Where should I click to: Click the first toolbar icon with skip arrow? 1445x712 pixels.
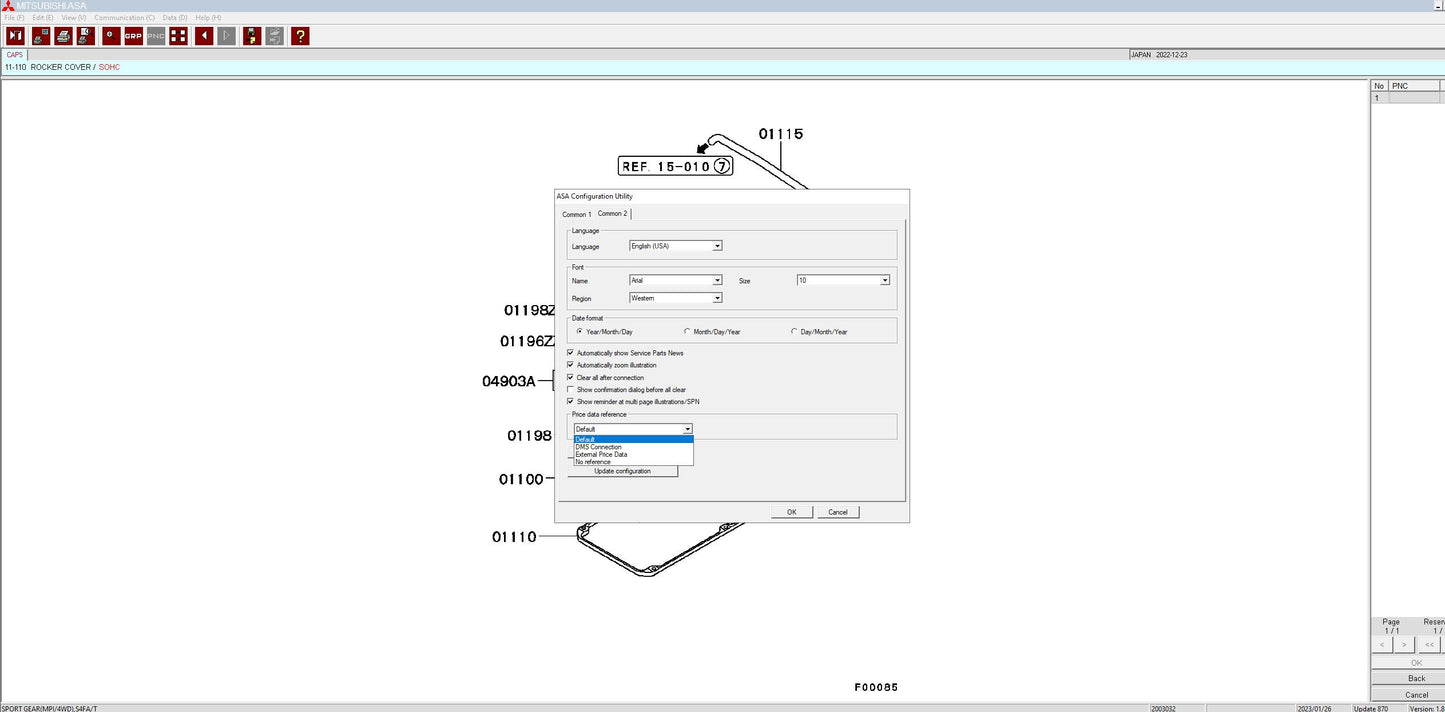15,36
